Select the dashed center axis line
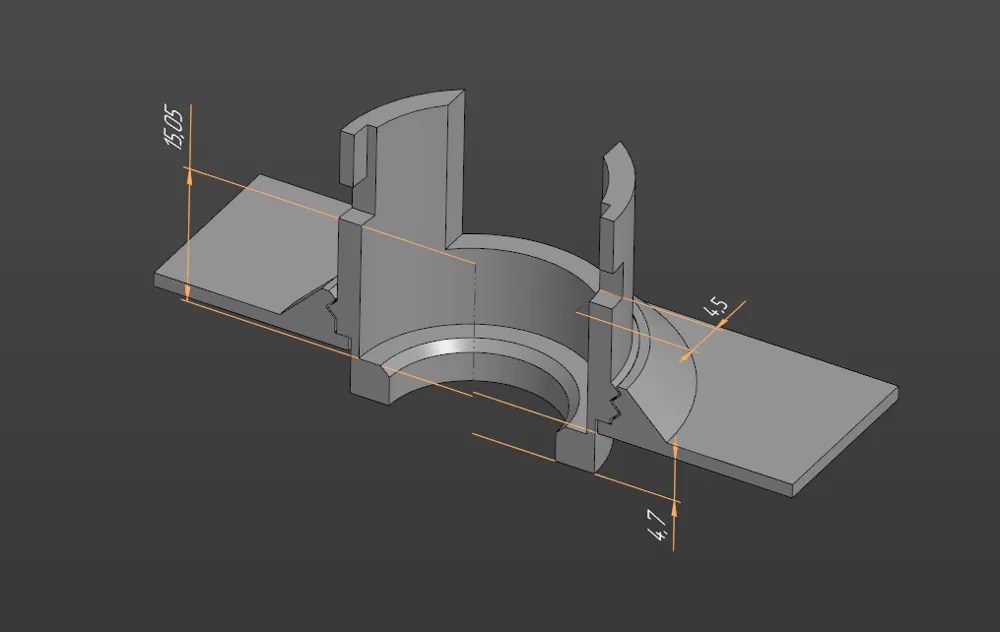 coord(474,319)
